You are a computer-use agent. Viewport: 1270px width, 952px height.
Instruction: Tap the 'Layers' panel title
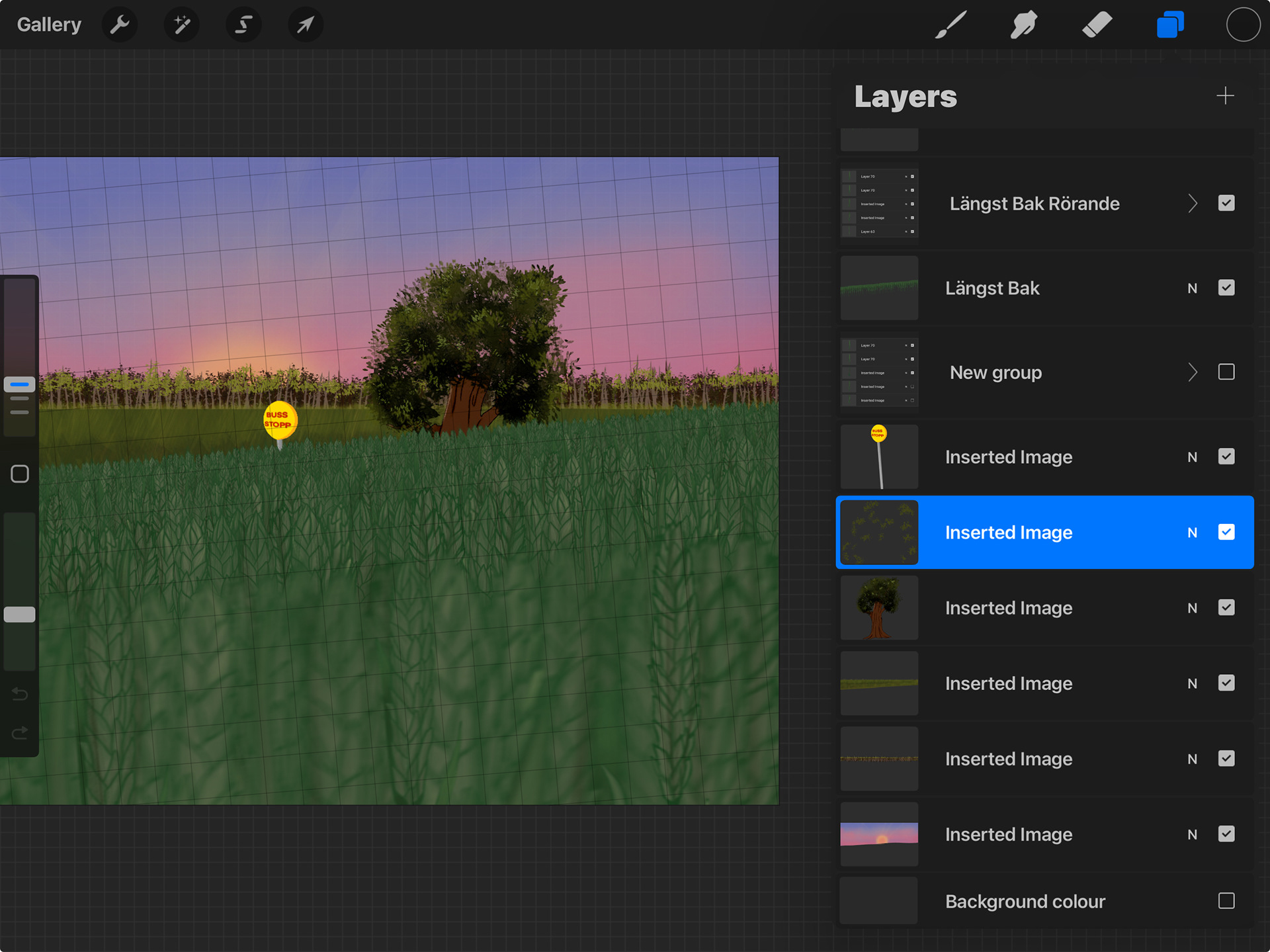[906, 97]
